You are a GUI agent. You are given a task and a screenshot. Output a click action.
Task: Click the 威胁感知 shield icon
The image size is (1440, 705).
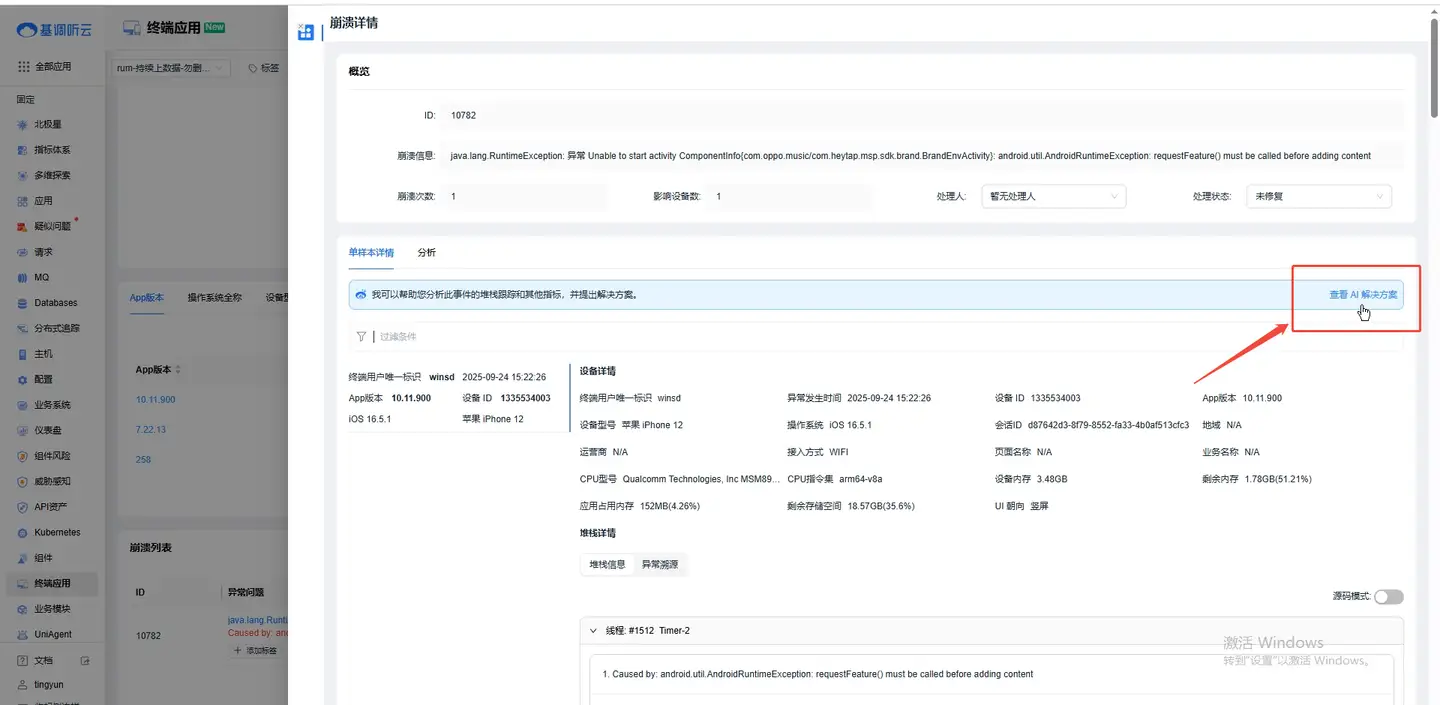point(23,482)
